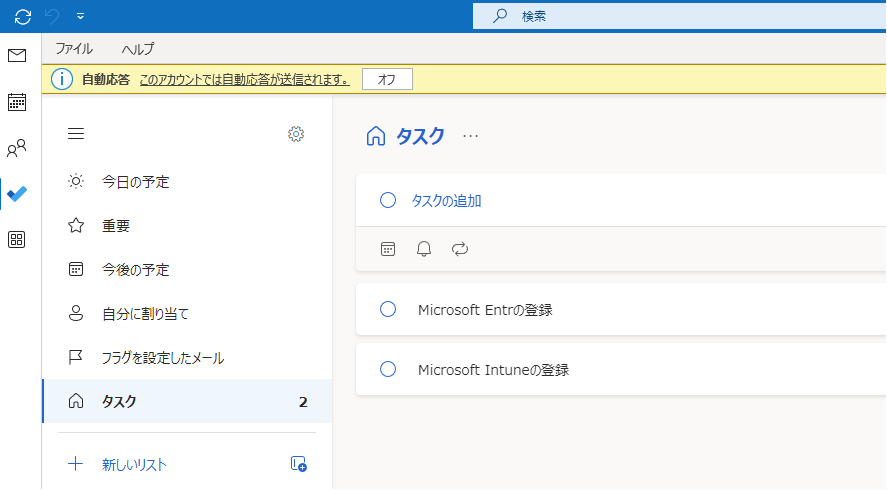Set task repeat with the recurrence icon
Image resolution: width=887 pixels, height=490 pixels.
(460, 249)
